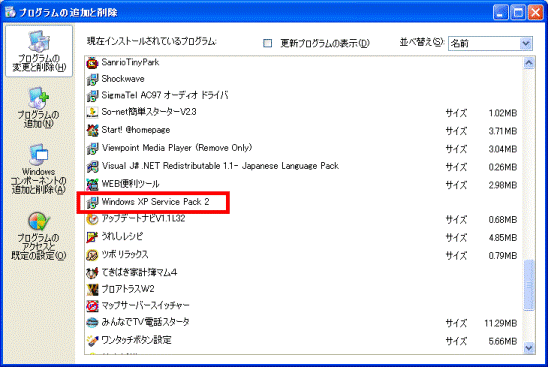
Task: Click the 1.02MB size value
Action: [503, 113]
